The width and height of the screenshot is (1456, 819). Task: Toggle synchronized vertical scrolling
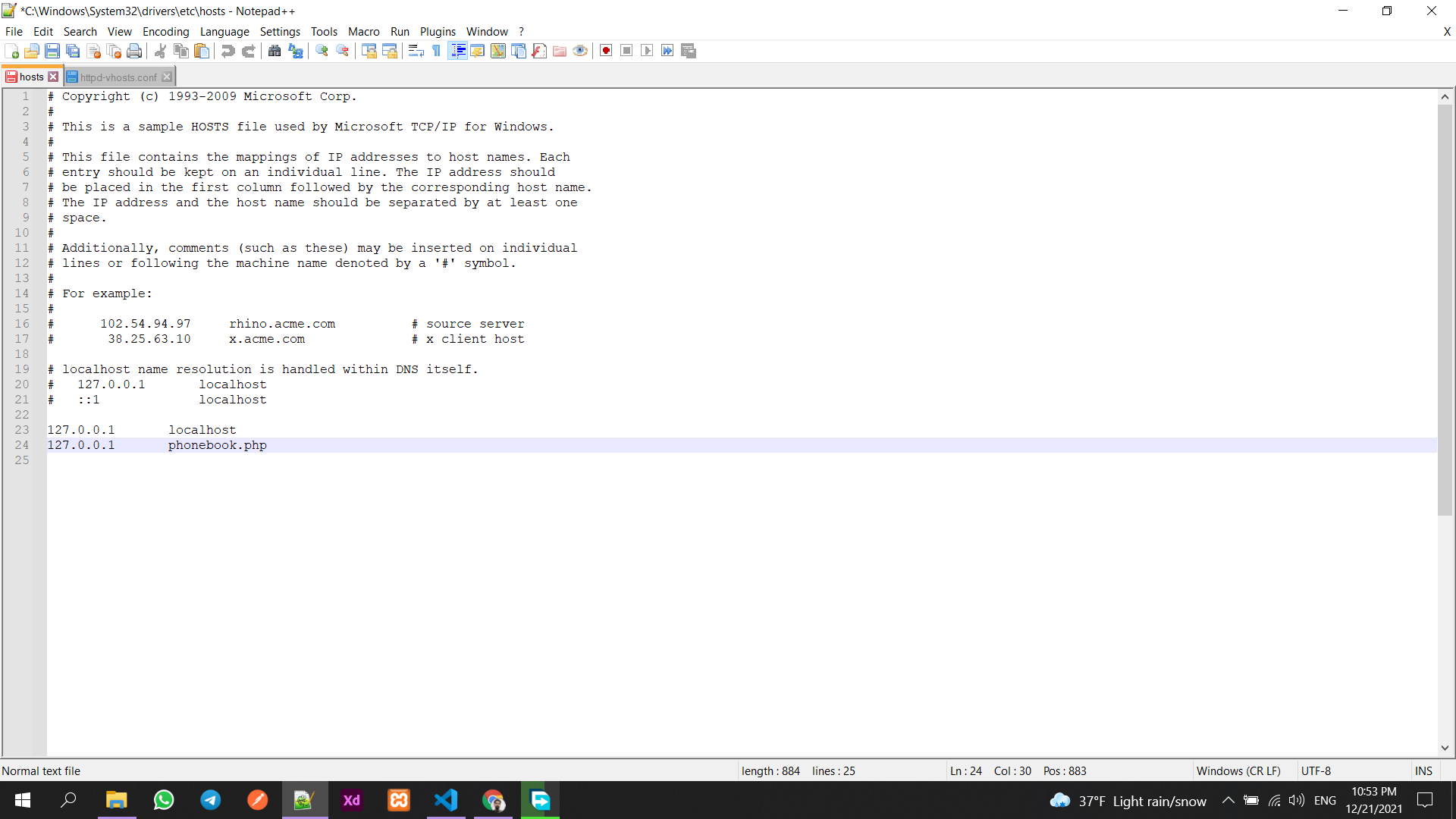click(x=369, y=51)
